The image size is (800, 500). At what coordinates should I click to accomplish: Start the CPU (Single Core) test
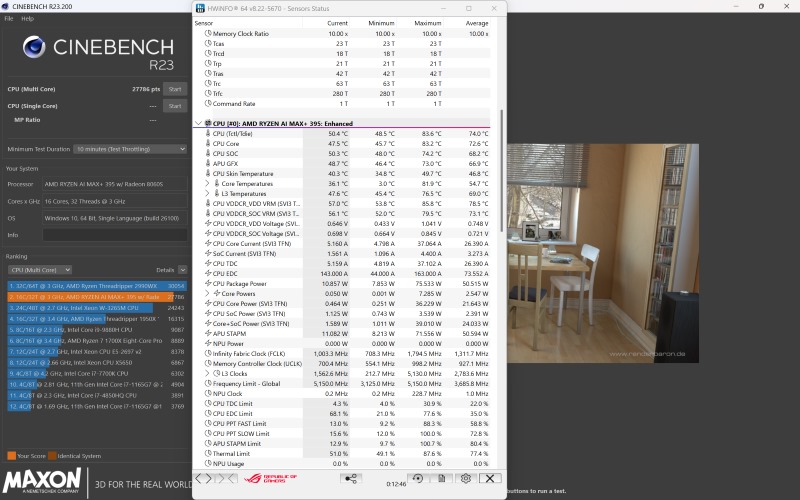(x=175, y=106)
